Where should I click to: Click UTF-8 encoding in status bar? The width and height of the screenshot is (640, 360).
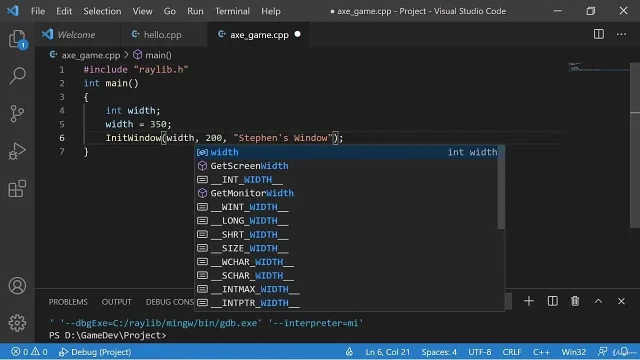tap(480, 352)
